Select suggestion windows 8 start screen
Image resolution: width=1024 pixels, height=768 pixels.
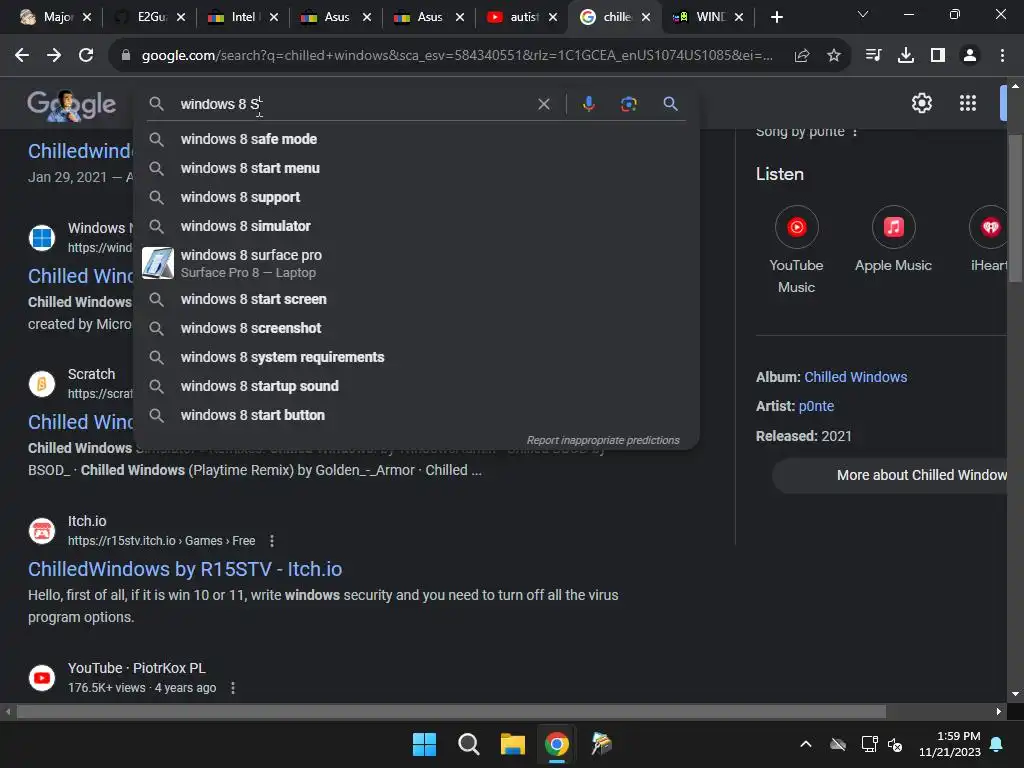point(416,299)
